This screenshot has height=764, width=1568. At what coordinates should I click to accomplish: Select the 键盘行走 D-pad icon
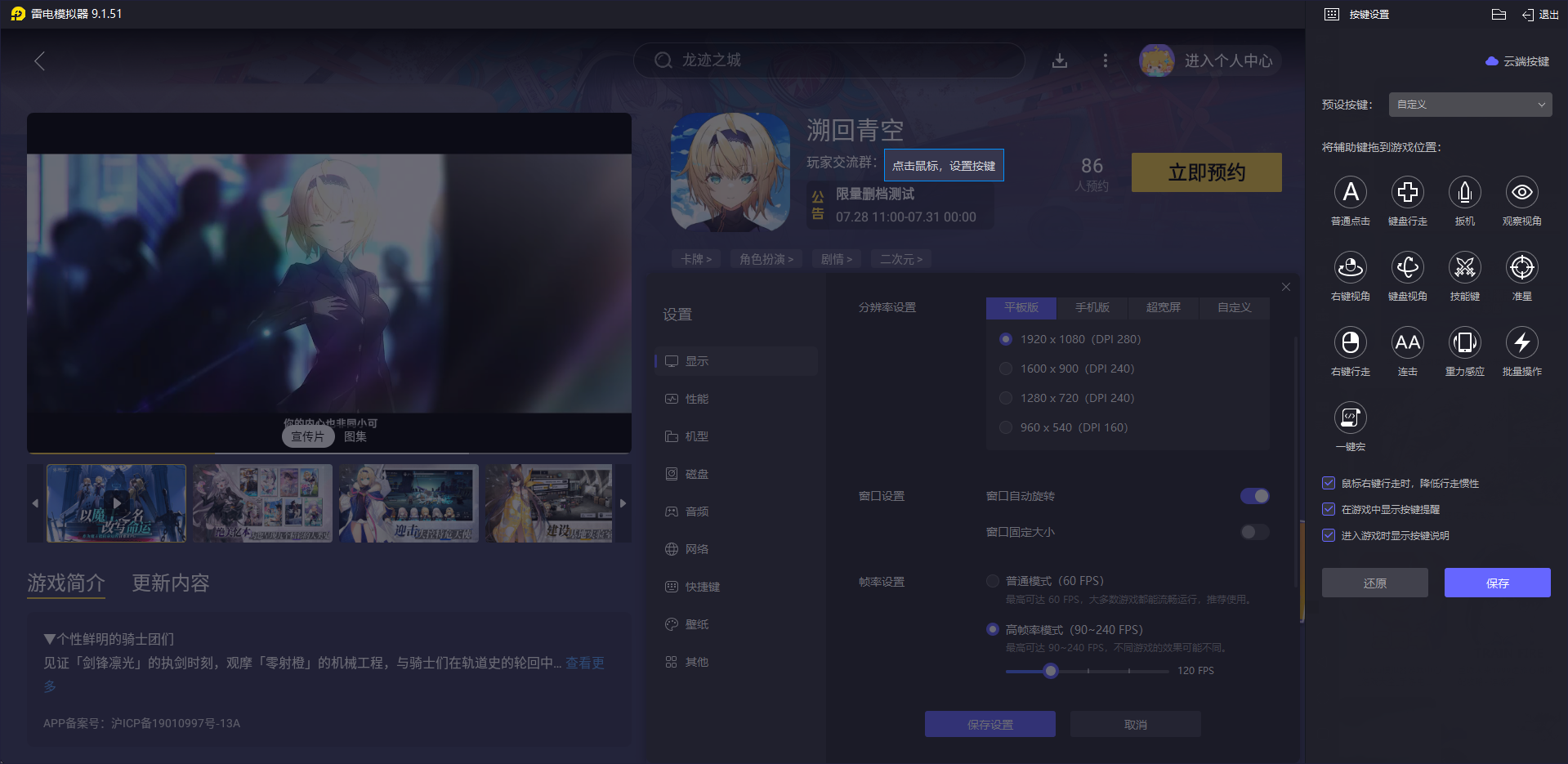[1408, 192]
